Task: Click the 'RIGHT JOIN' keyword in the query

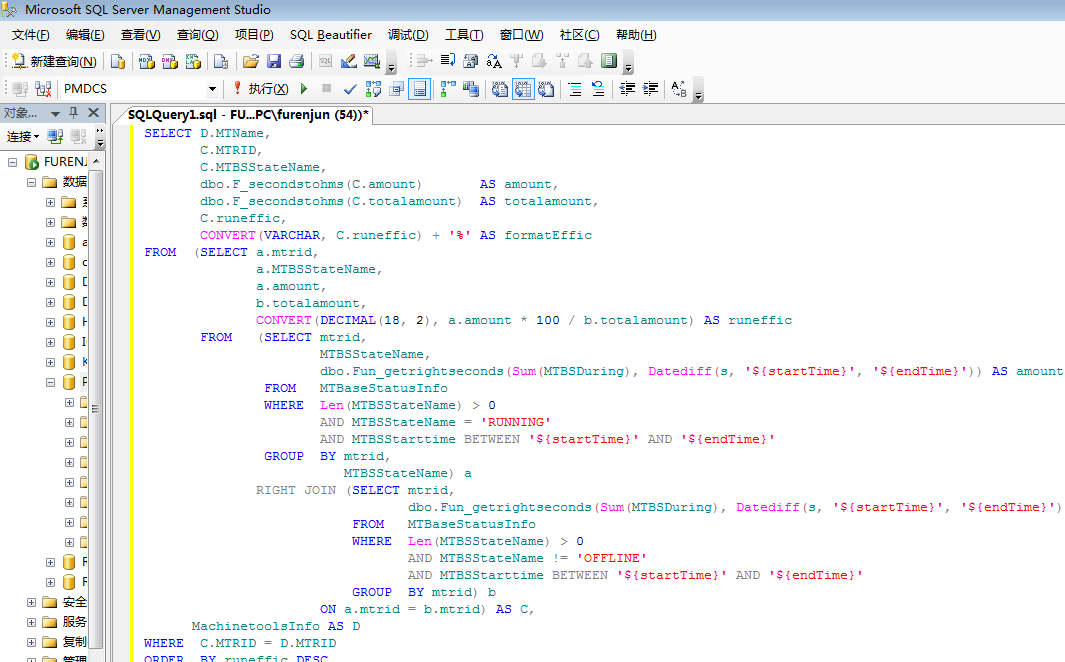Action: point(295,490)
